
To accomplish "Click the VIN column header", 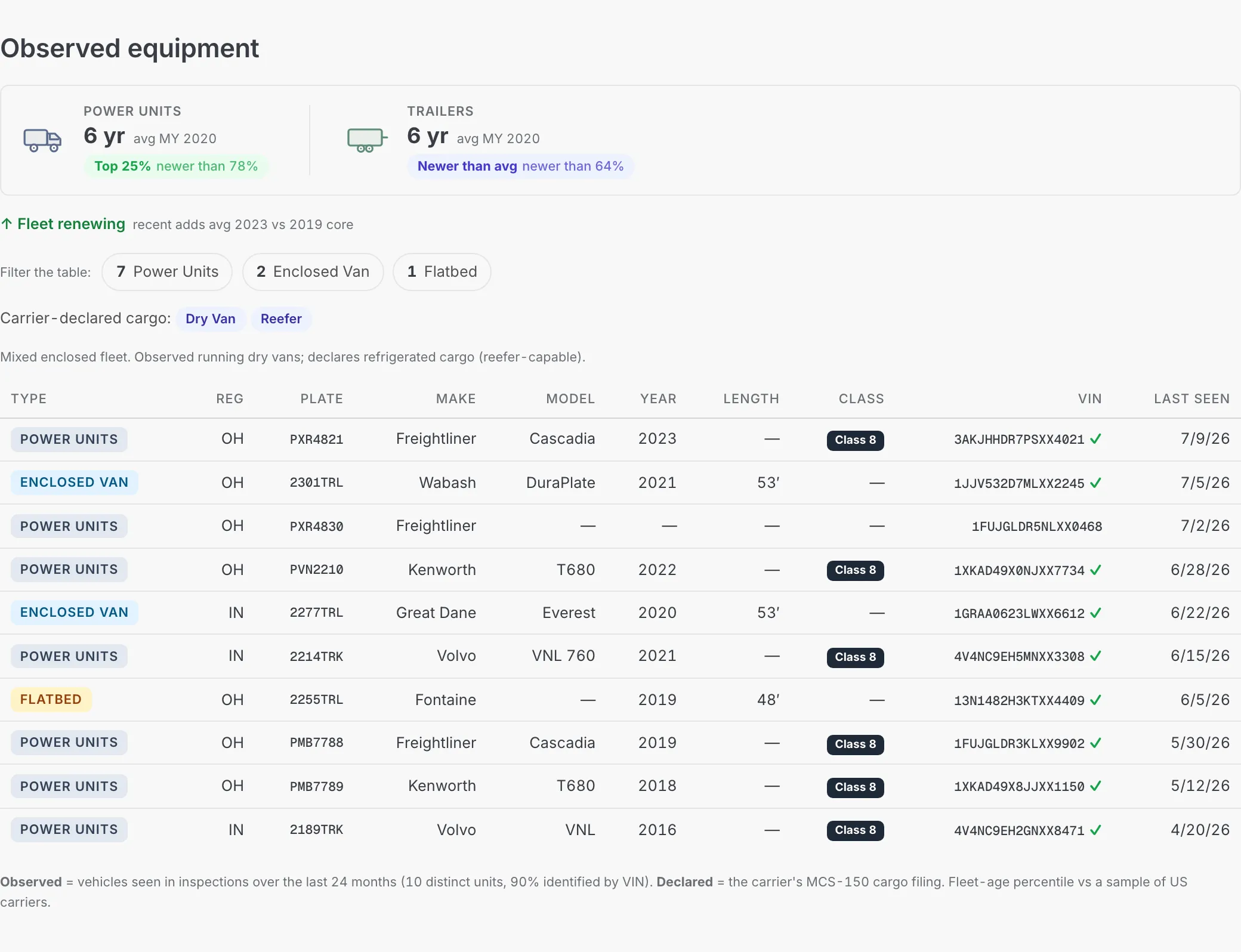I will click(1090, 399).
